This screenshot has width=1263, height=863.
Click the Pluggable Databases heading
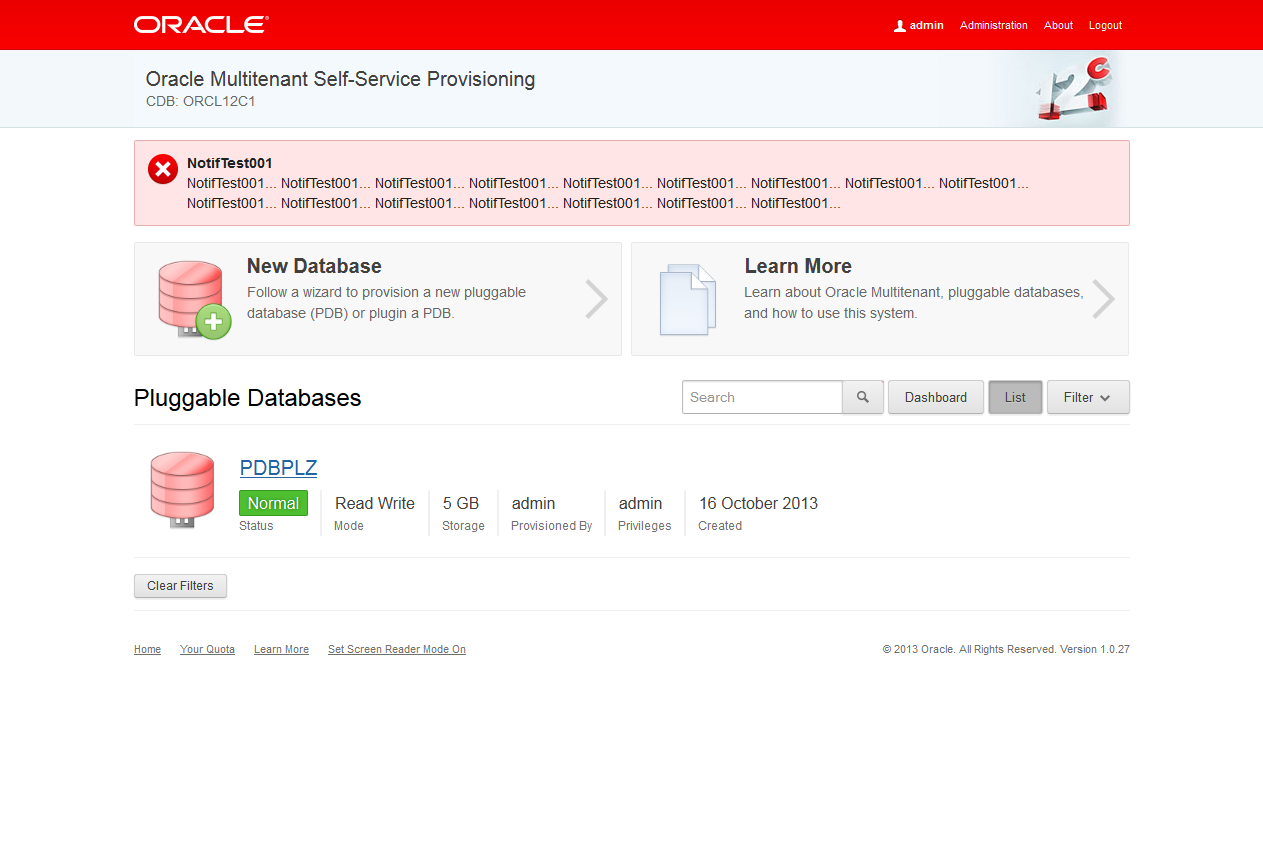[x=247, y=398]
